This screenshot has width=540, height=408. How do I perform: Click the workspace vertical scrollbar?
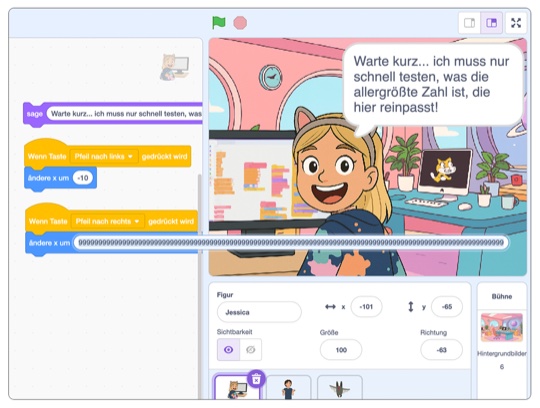(199, 286)
